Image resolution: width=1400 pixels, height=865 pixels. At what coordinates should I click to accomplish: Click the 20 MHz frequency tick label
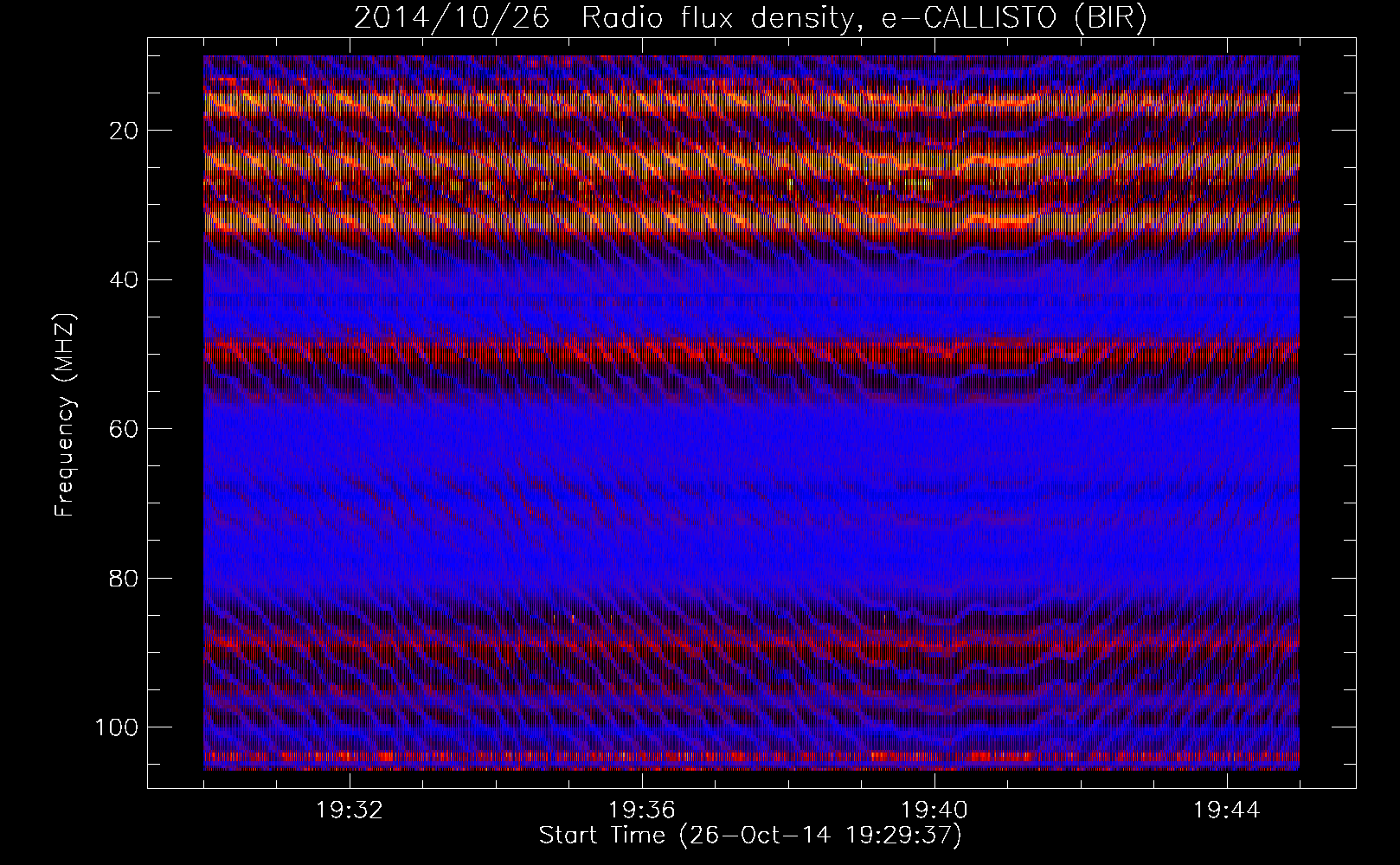click(125, 131)
